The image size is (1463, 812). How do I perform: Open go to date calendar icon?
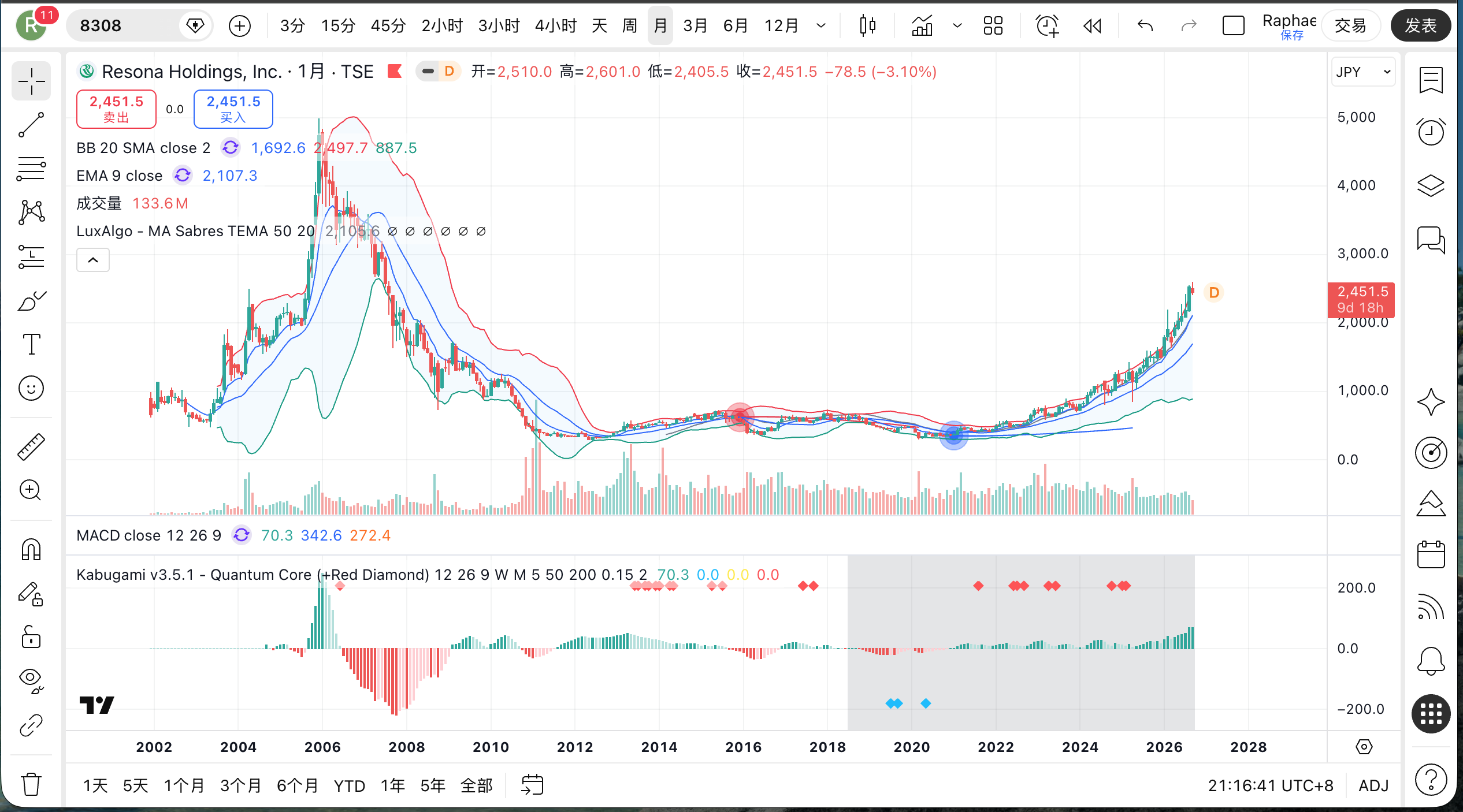click(x=532, y=785)
